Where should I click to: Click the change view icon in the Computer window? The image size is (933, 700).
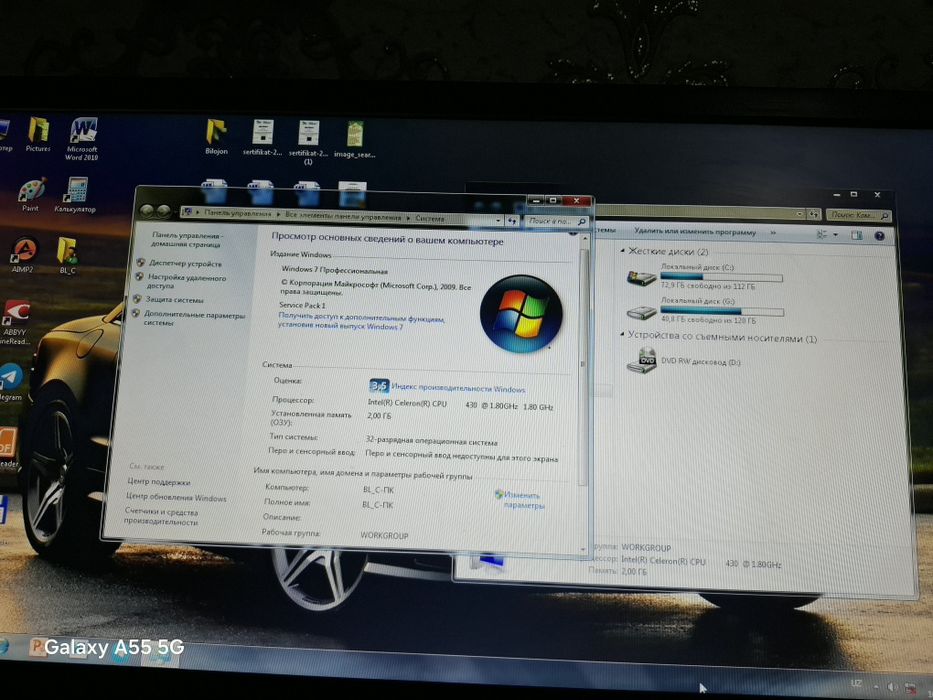tap(822, 235)
